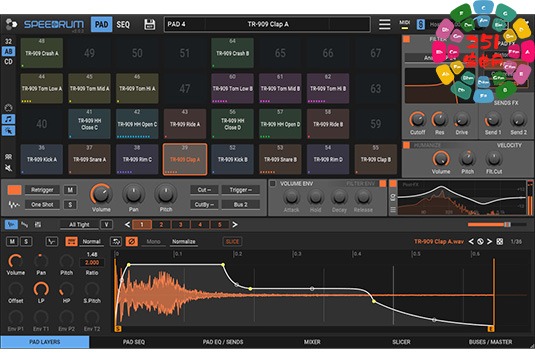Toggle the orange phase invert icon
535x363 pixels.
(132, 242)
